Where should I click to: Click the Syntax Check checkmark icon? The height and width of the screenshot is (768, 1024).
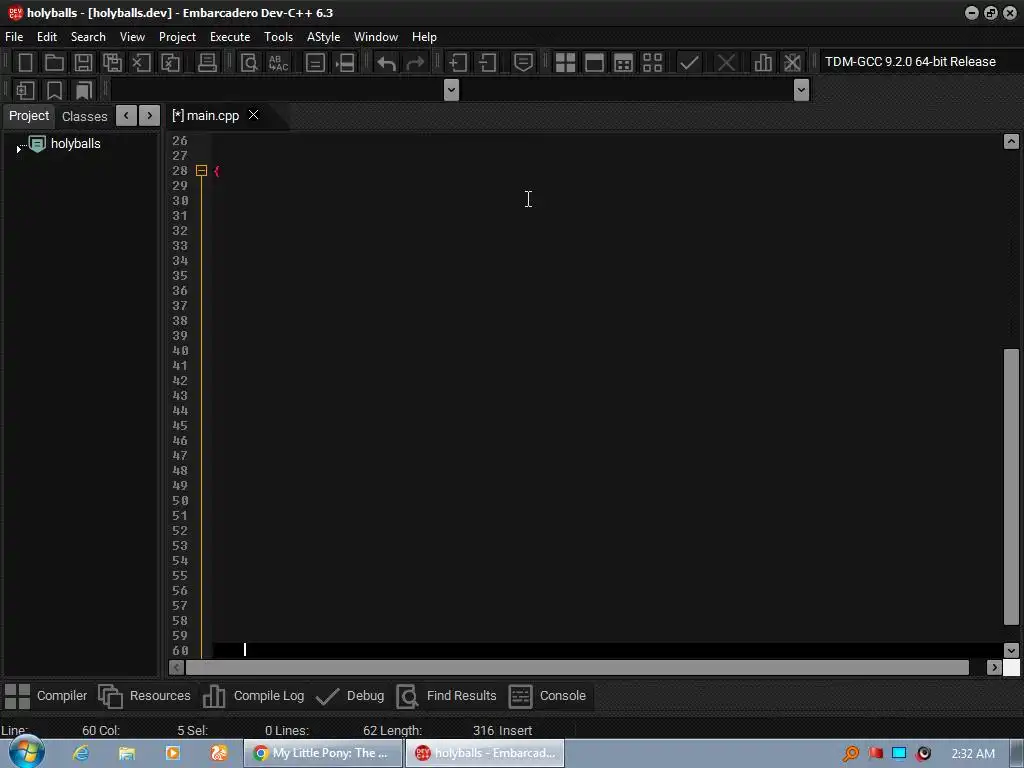pos(689,63)
